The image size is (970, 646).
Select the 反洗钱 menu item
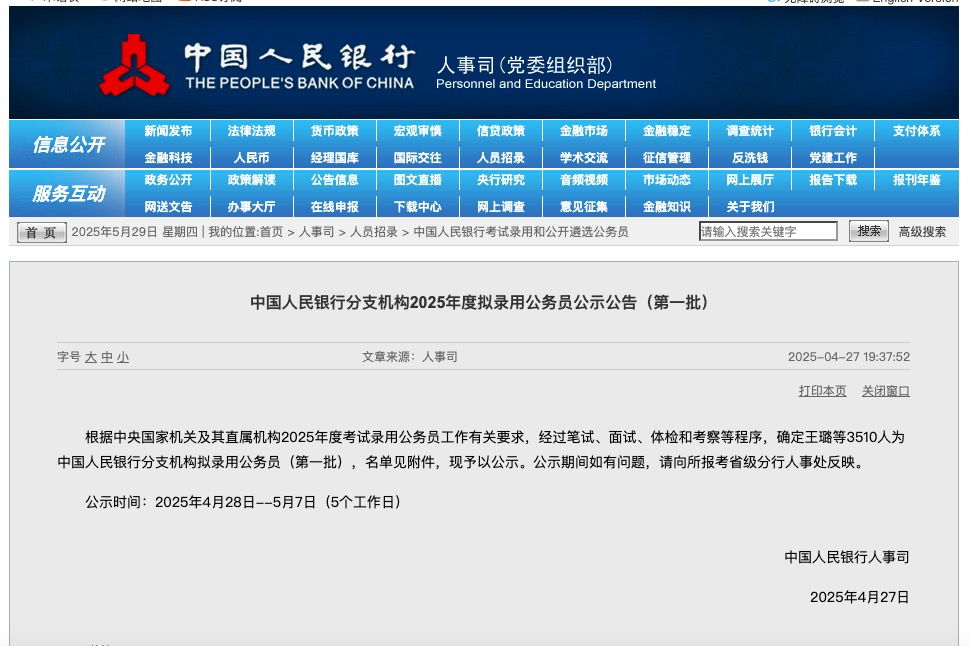point(750,158)
